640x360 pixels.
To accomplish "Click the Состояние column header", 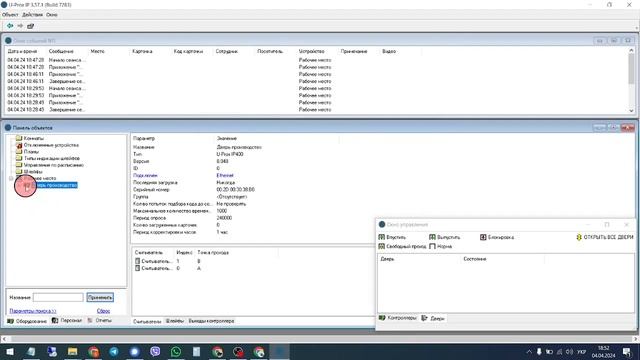I will pyautogui.click(x=502, y=259).
